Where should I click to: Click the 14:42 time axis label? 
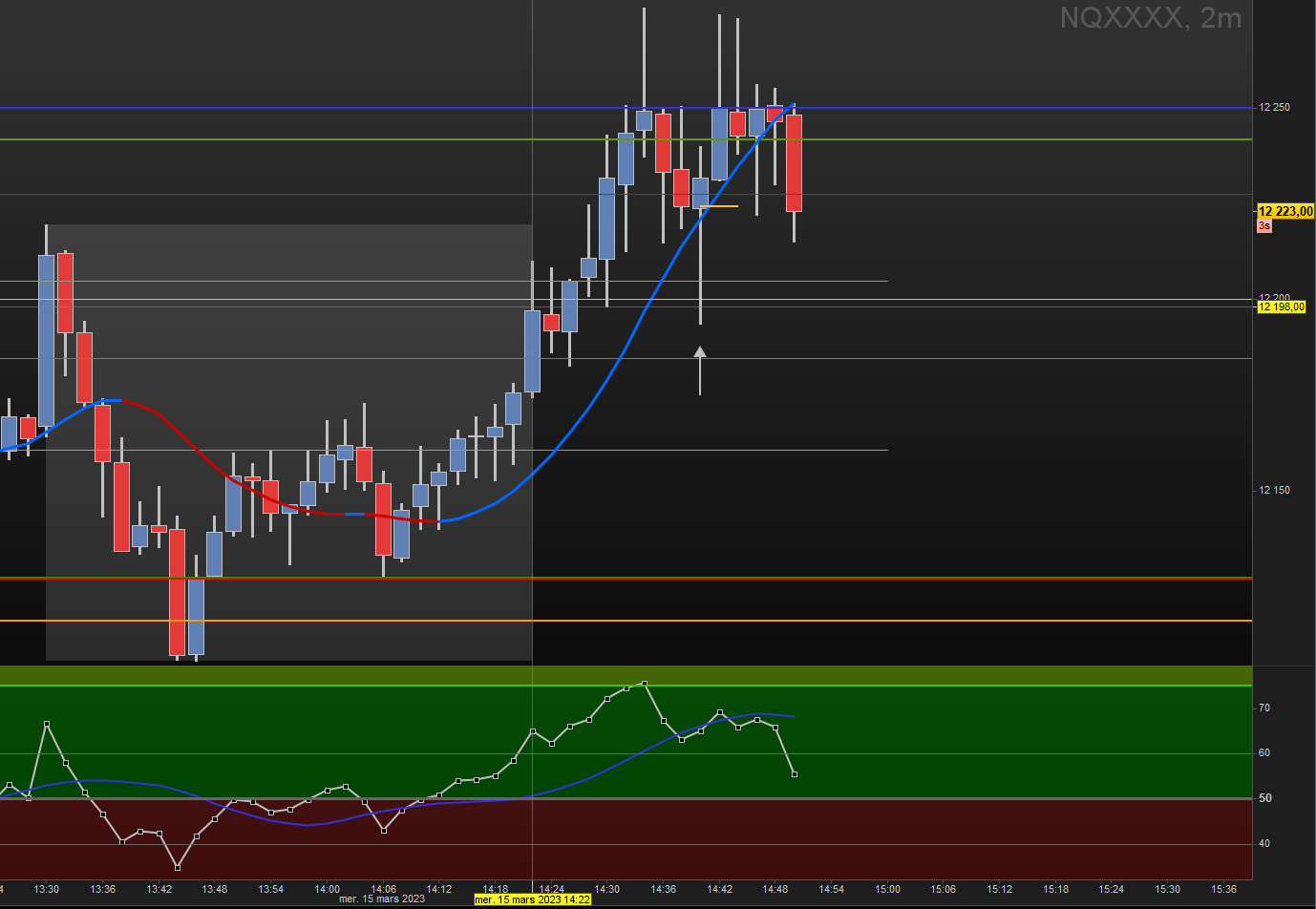pos(720,889)
